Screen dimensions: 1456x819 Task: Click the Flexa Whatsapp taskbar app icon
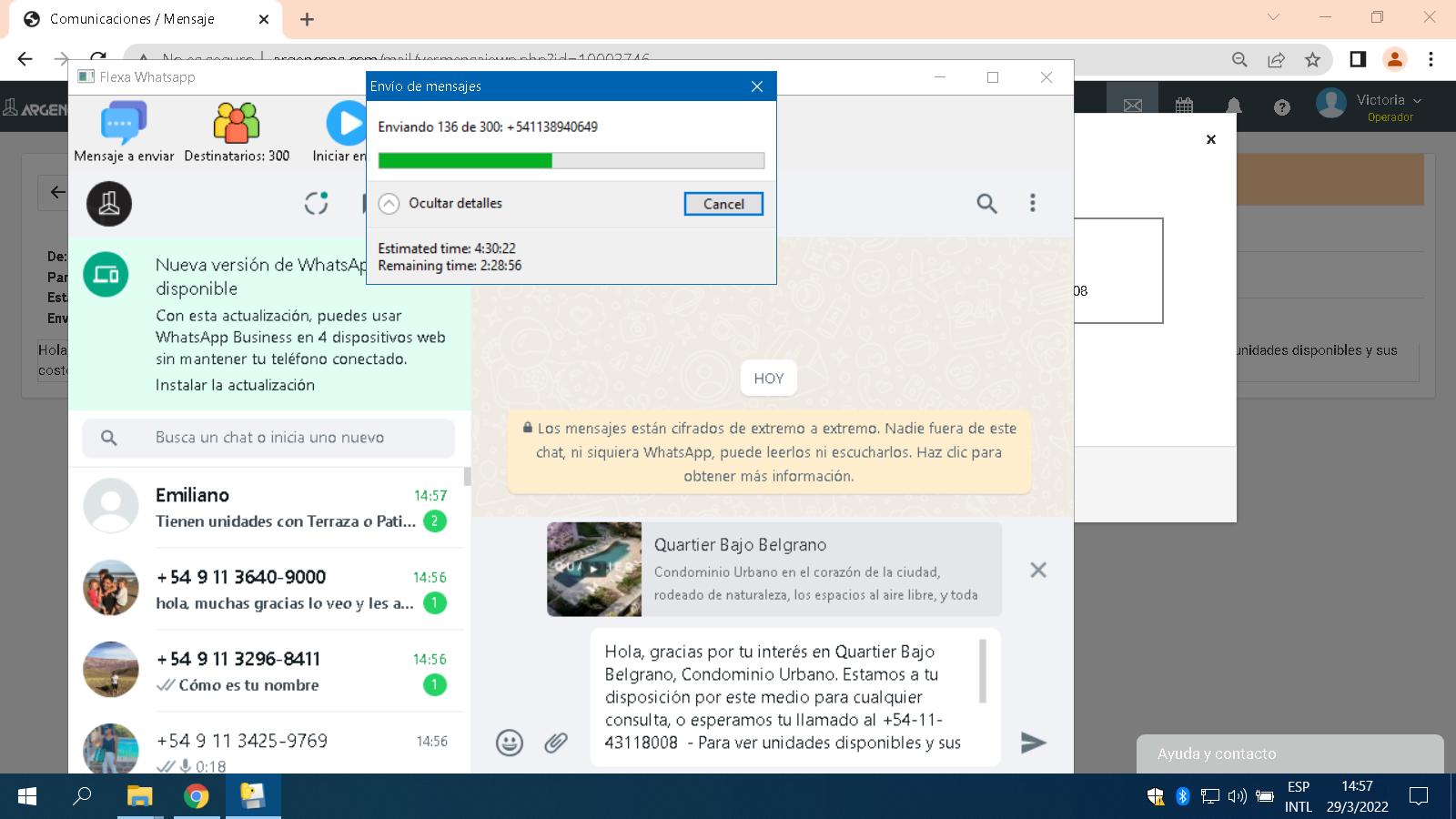pos(253,796)
